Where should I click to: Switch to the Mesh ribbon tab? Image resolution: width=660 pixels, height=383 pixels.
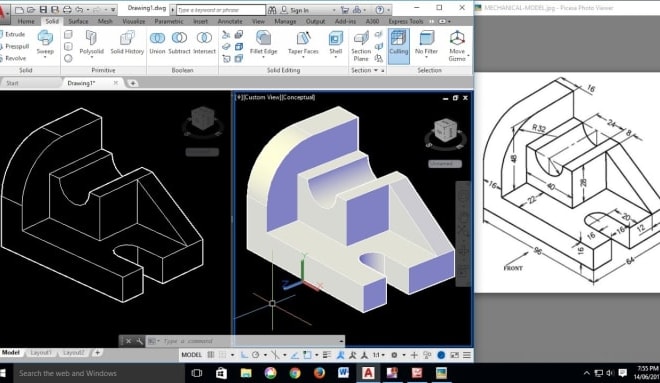(105, 21)
